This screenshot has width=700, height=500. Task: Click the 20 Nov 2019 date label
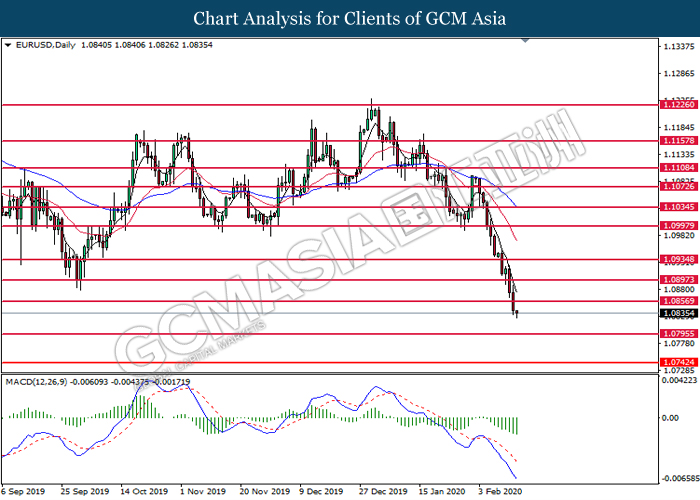pos(265,492)
